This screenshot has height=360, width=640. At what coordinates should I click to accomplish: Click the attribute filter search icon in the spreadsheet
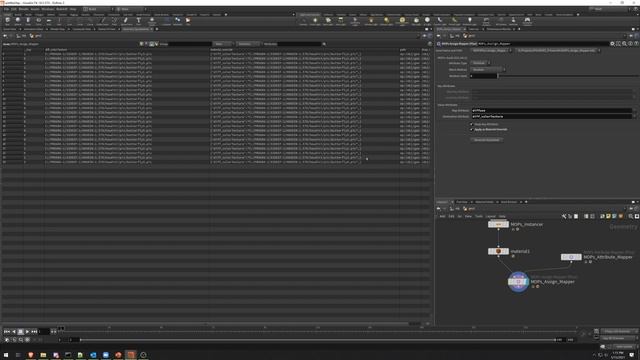pos(324,44)
